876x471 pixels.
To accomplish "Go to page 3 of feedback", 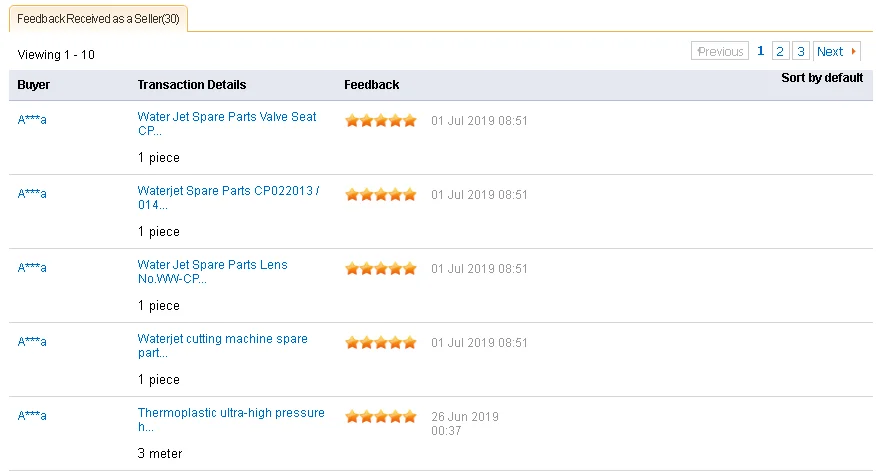I will (x=801, y=51).
